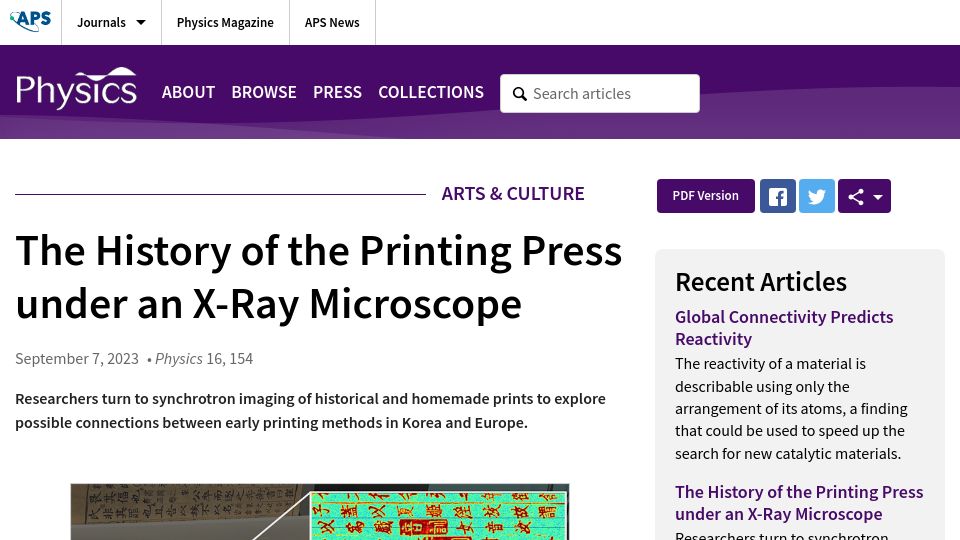This screenshot has height=540, width=960.
Task: Open Global Connectivity Predicts Reactivity article
Action: 784,328
